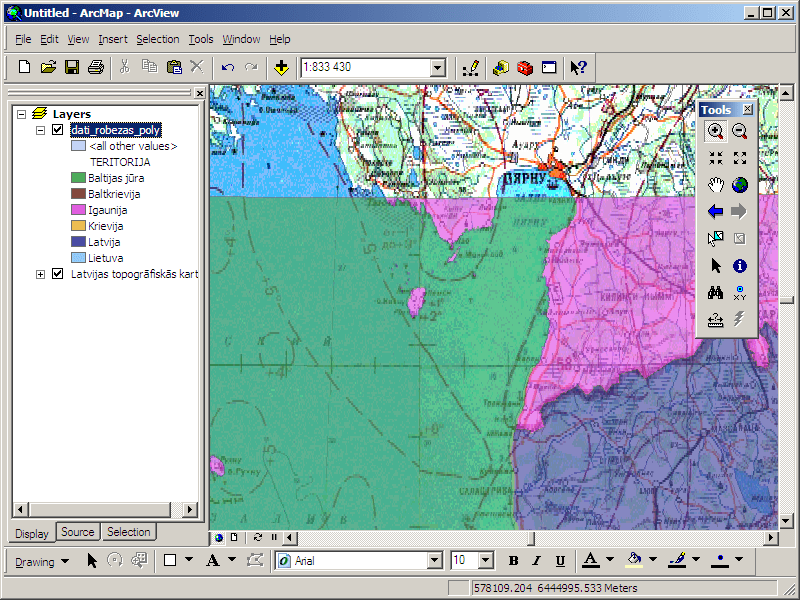Image resolution: width=800 pixels, height=600 pixels.
Task: Collapse the dati_robezas_poly layer legend
Action: click(x=40, y=130)
